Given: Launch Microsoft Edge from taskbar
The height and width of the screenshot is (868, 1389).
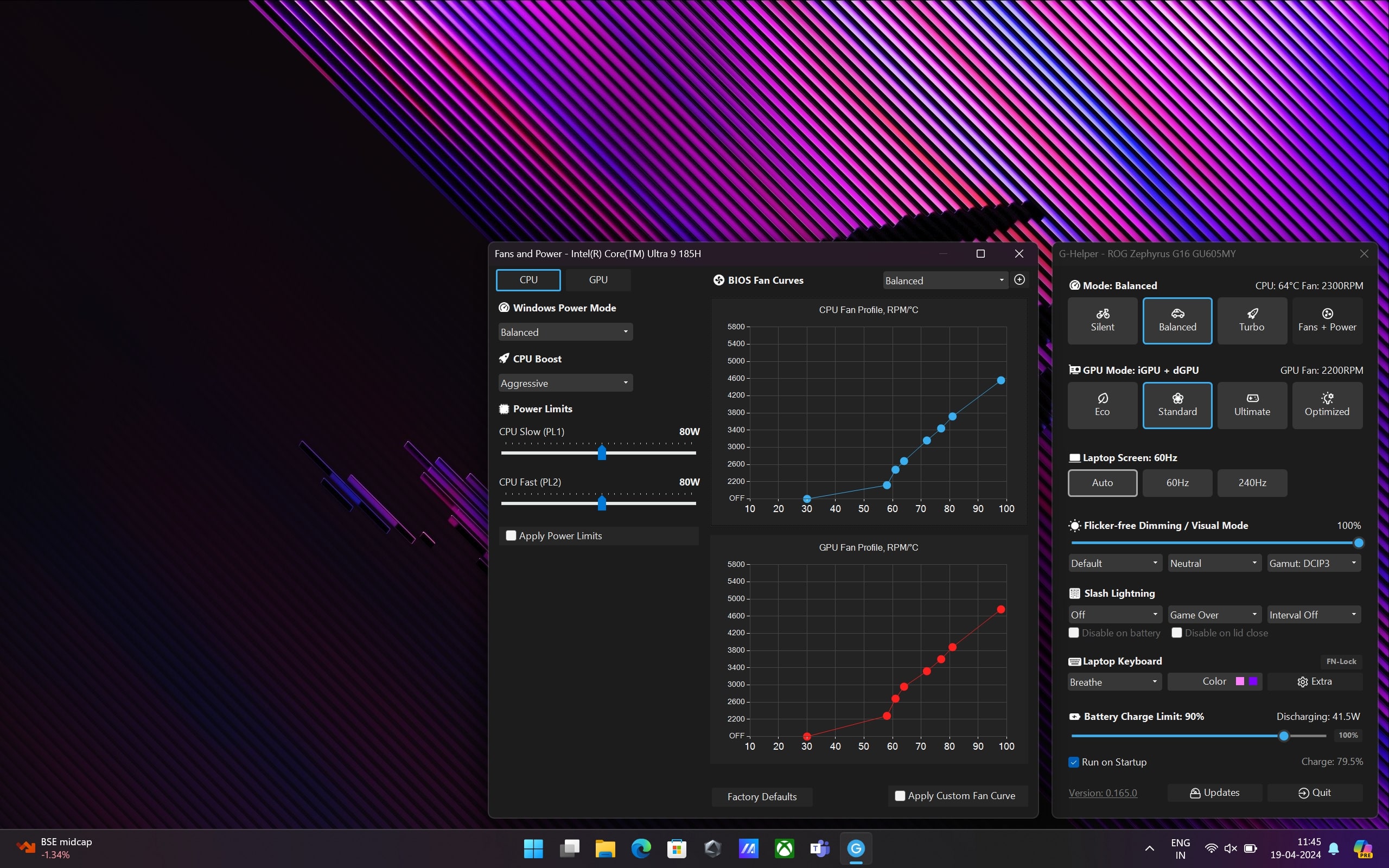Looking at the screenshot, I should point(641,848).
